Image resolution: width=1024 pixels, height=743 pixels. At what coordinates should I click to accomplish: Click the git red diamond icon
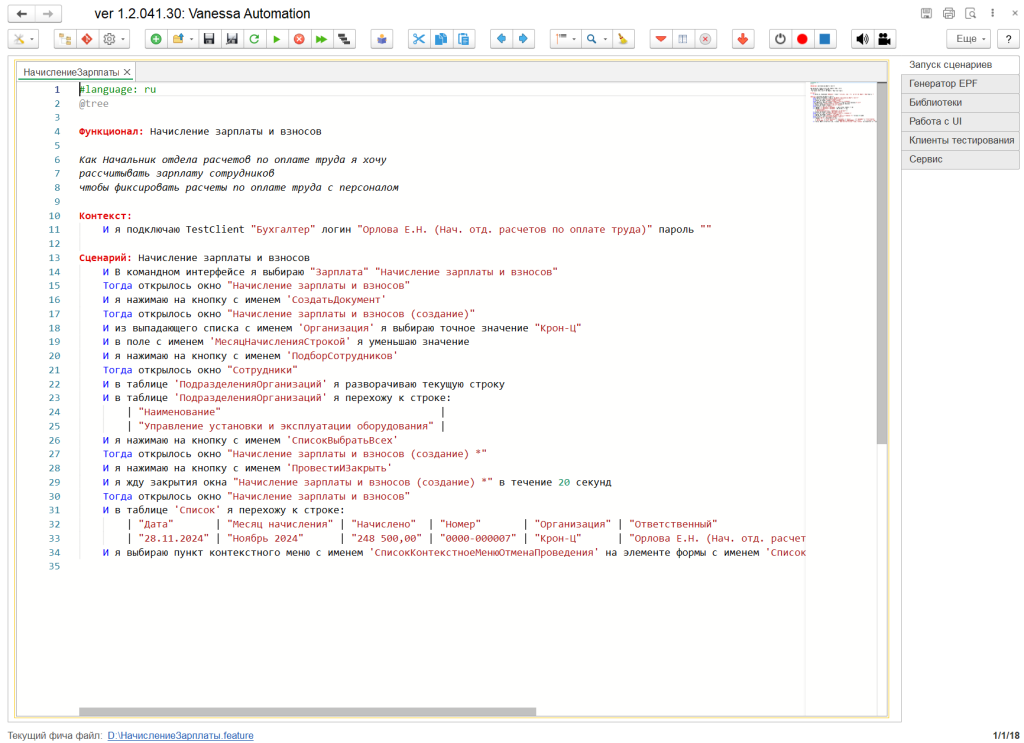pos(87,39)
